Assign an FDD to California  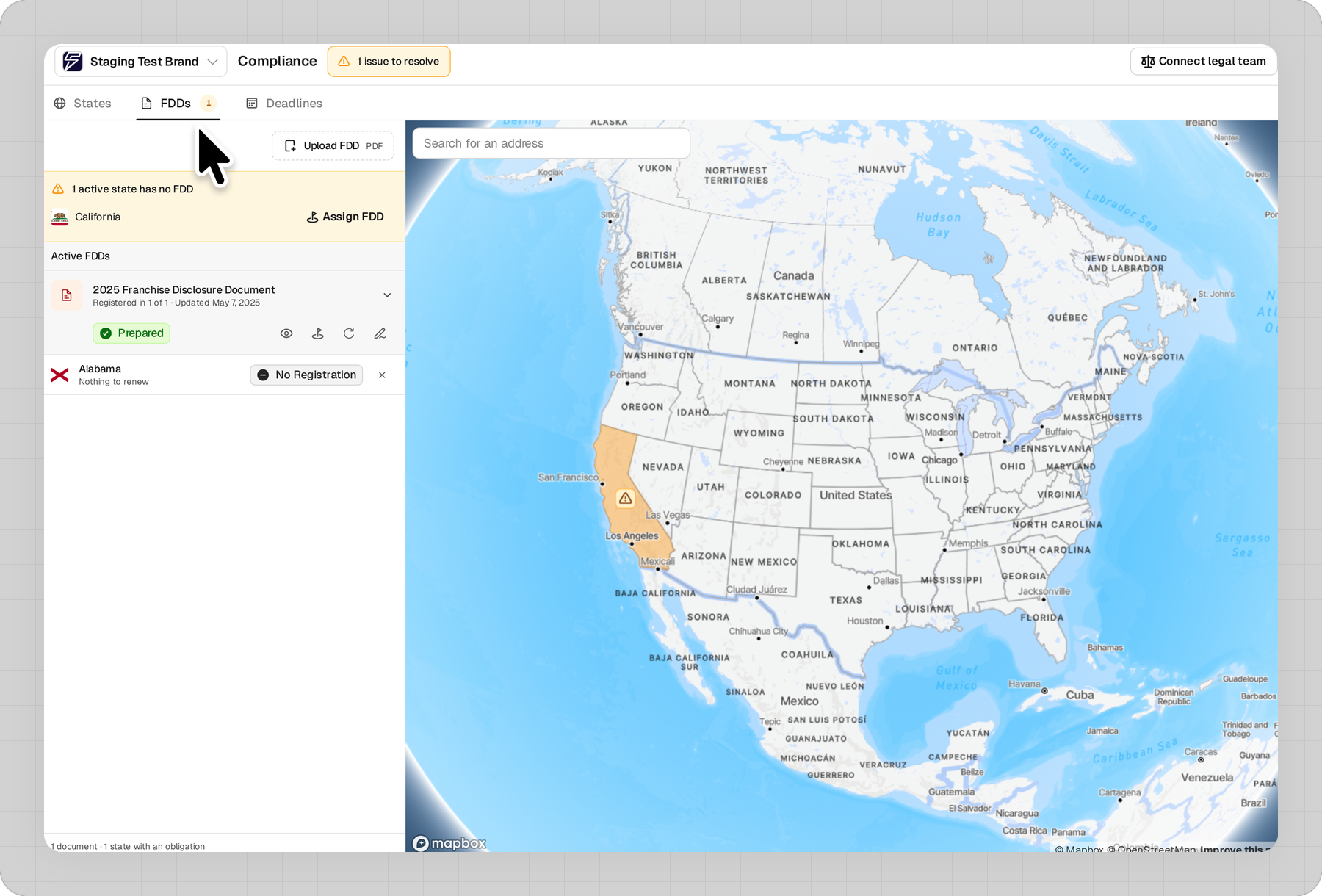pyautogui.click(x=345, y=217)
